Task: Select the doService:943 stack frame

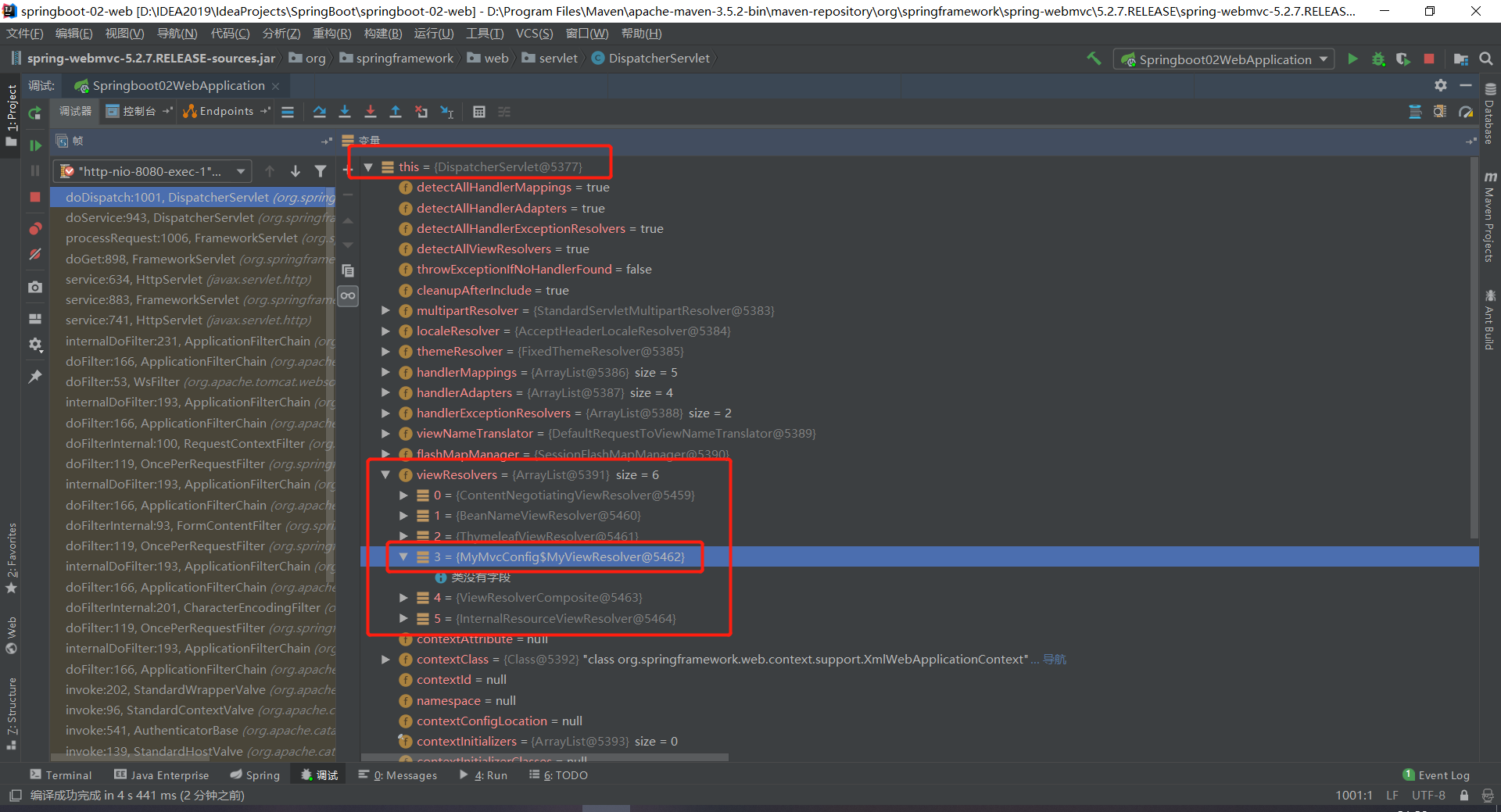Action: (159, 218)
